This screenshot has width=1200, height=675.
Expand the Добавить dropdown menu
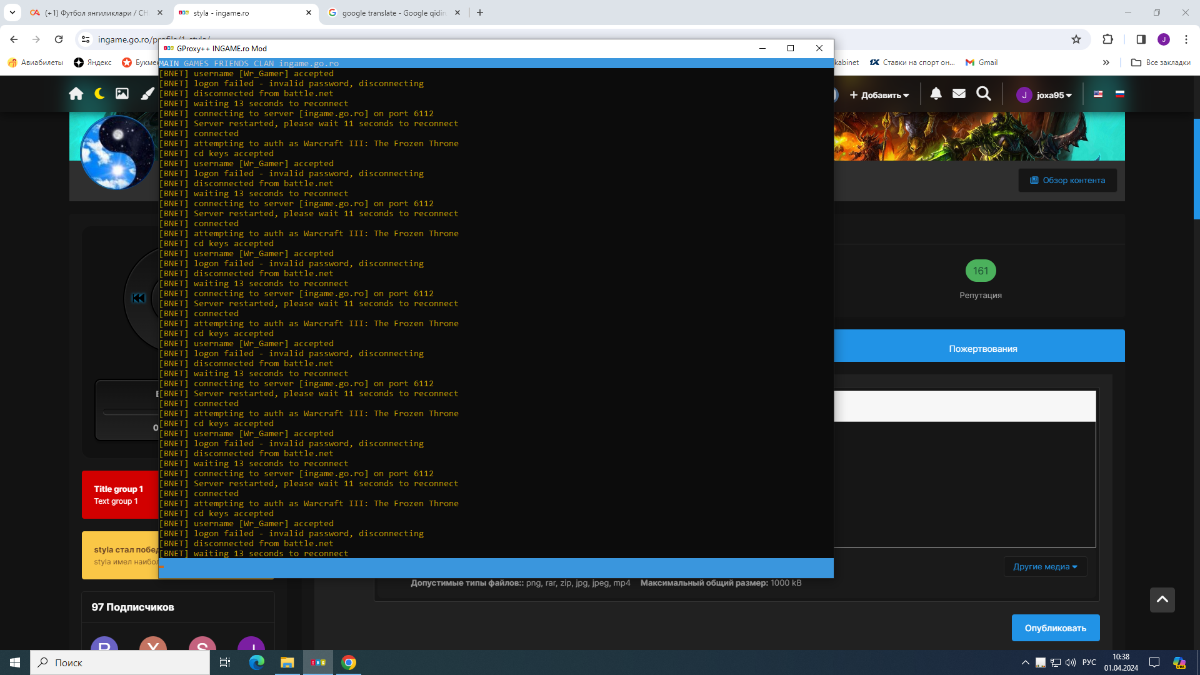pos(879,95)
